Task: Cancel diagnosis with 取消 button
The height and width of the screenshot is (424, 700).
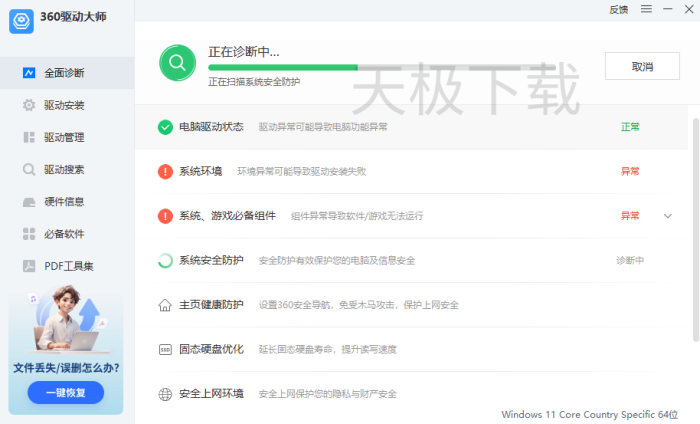Action: [x=642, y=66]
